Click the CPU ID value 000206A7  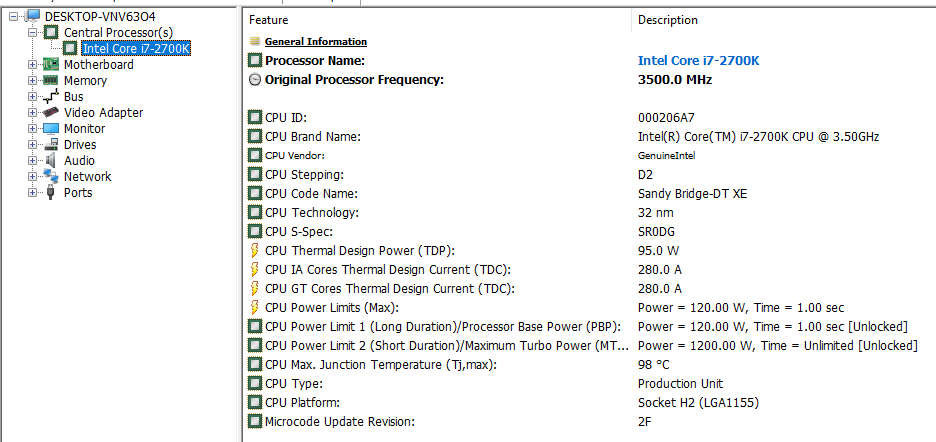666,118
